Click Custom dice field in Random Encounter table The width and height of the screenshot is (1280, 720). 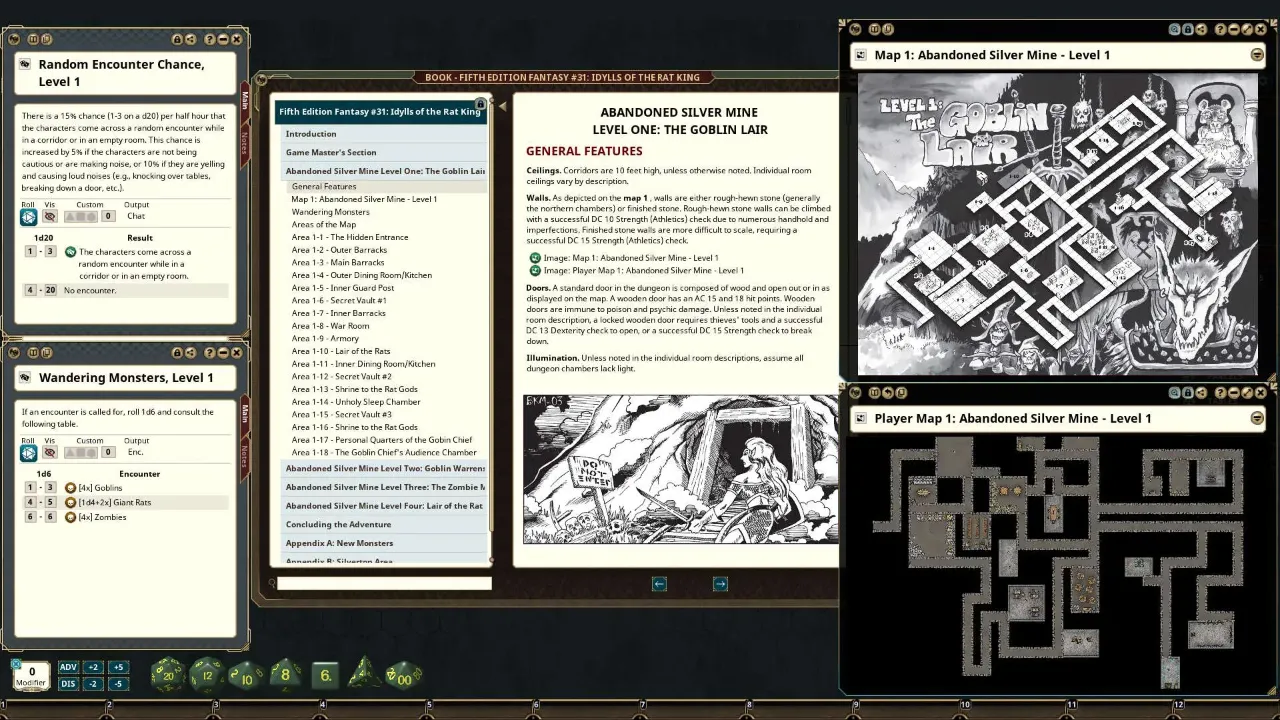click(108, 216)
